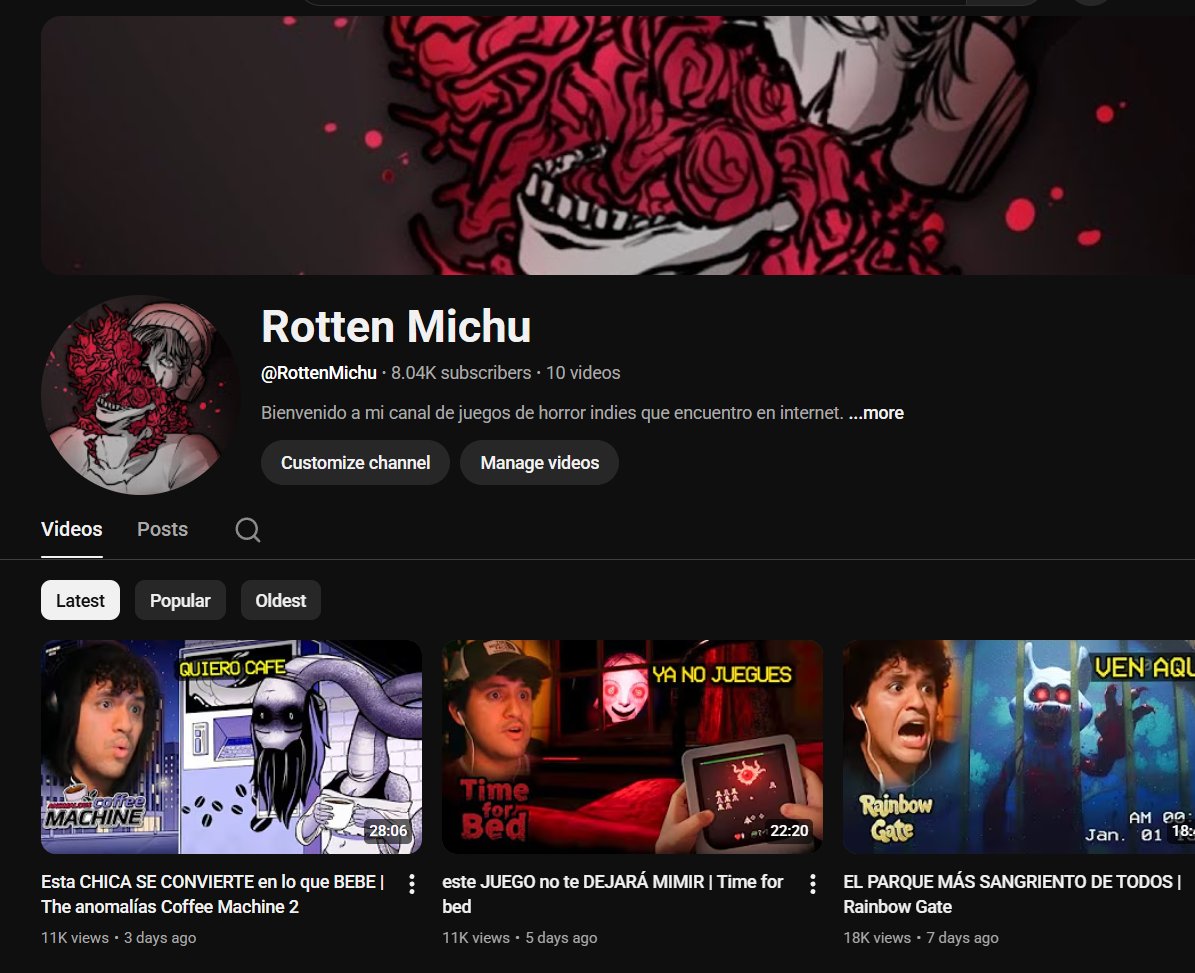The image size is (1195, 973).
Task: Click the @RottenMichu channel handle
Action: [x=318, y=372]
